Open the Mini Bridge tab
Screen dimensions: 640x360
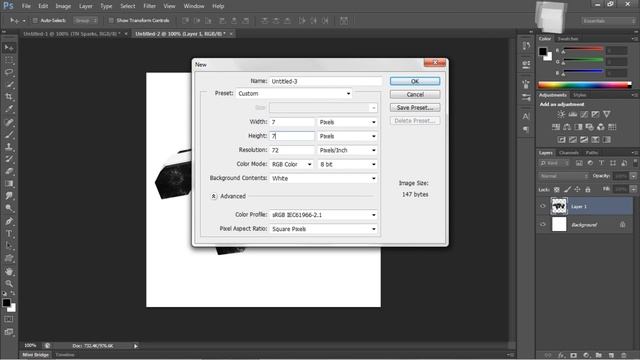36,355
